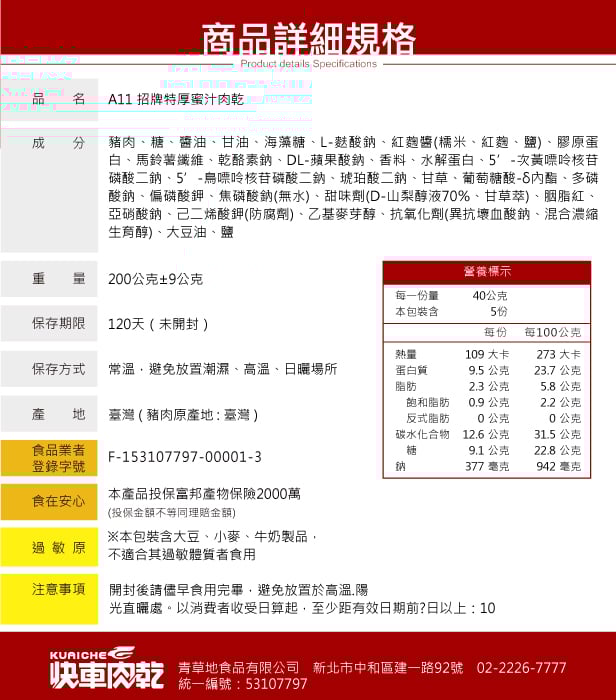Click the insurance text 本產品投保富邦產物保險2000萬

coord(204,494)
